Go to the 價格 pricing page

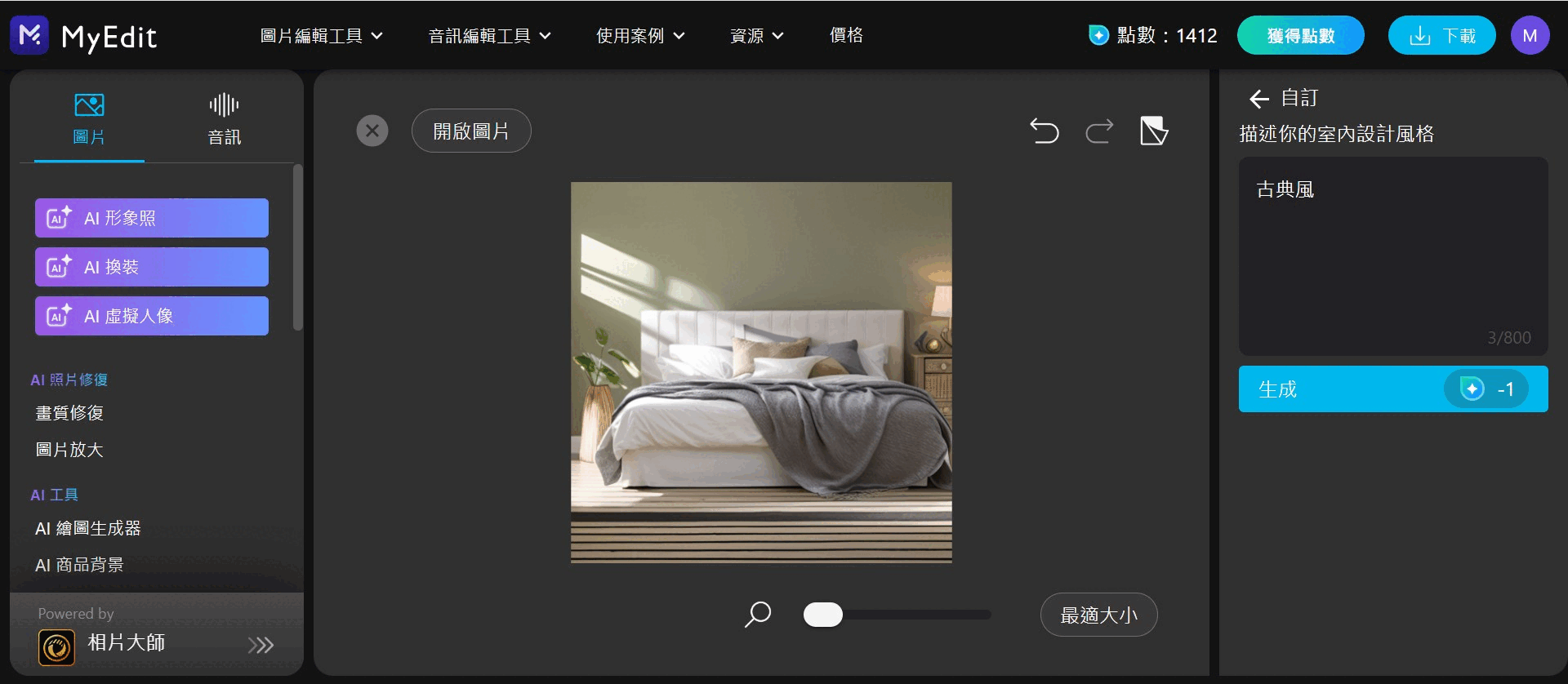(846, 35)
